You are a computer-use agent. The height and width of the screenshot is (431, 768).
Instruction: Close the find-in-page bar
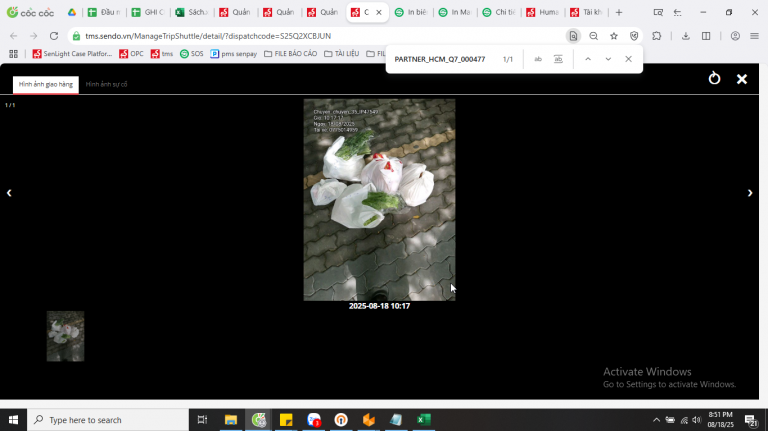pyautogui.click(x=628, y=59)
